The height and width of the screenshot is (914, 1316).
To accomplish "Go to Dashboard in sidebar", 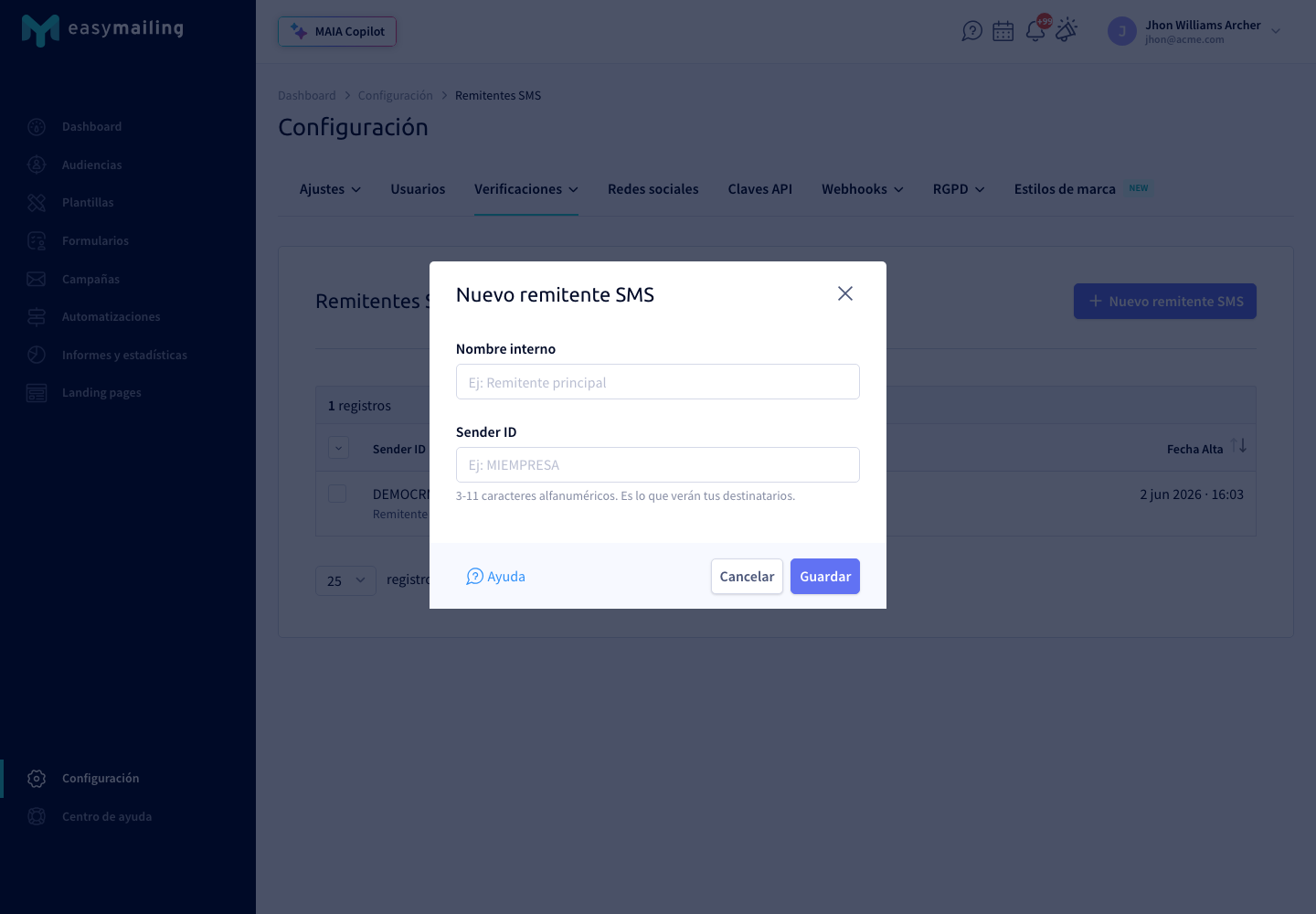I will (91, 127).
